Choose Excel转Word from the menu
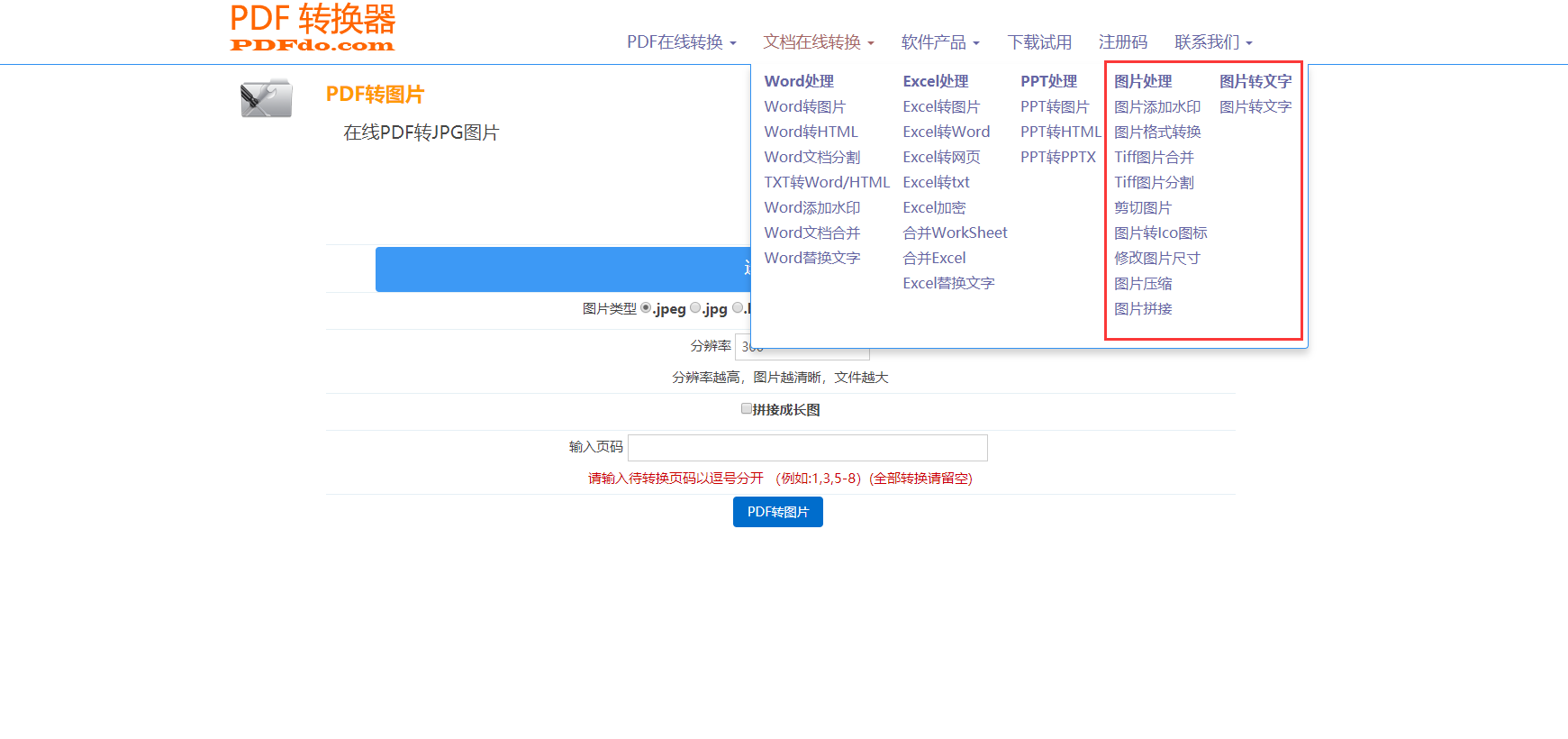This screenshot has height=739, width=1568. (947, 132)
